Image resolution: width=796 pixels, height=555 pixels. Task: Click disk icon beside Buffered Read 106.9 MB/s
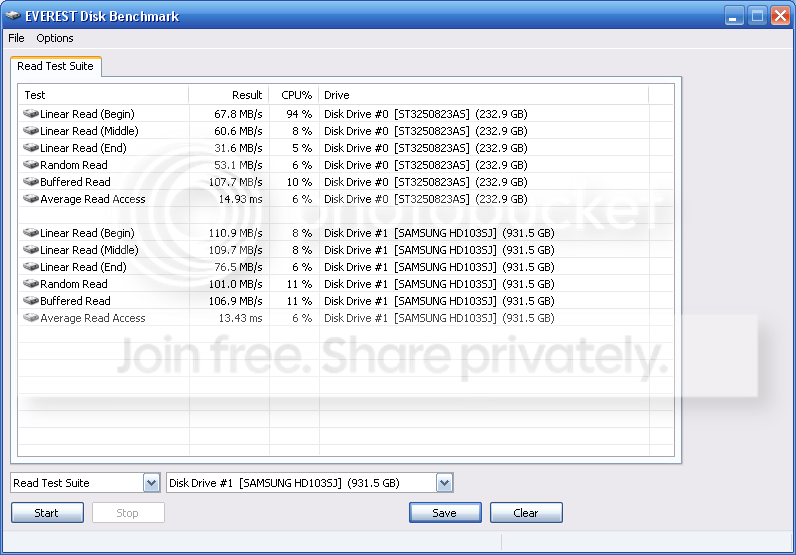coord(31,301)
